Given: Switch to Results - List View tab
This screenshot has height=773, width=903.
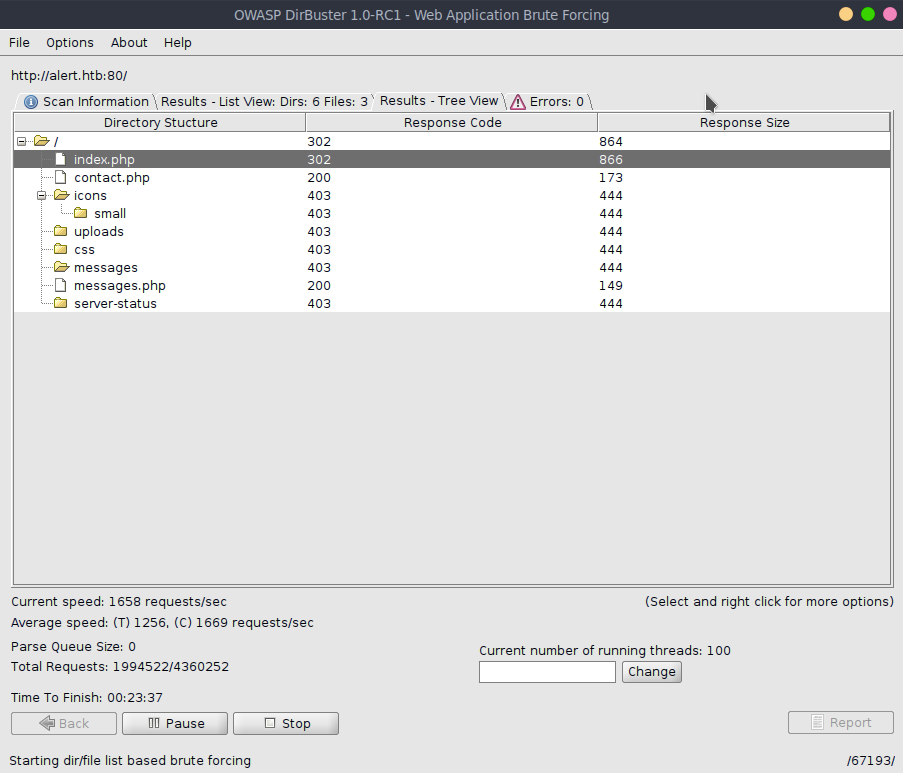Looking at the screenshot, I should point(264,101).
